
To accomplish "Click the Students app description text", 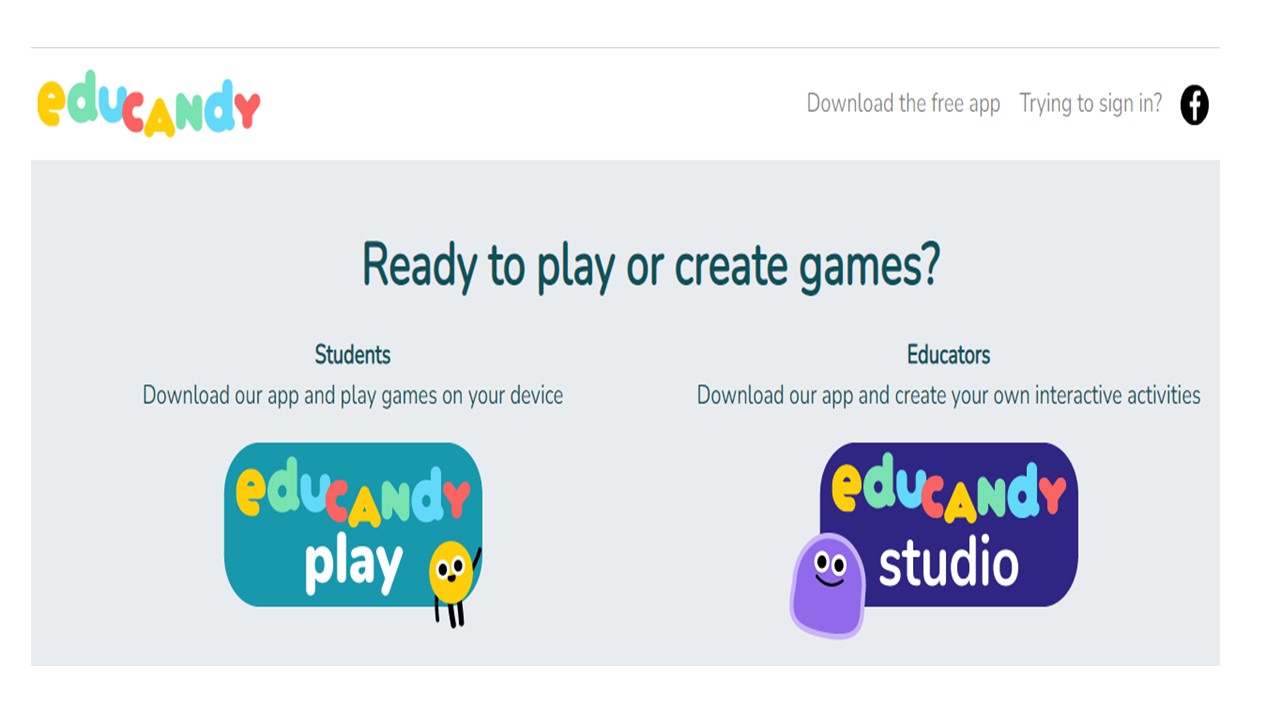I will (x=352, y=396).
